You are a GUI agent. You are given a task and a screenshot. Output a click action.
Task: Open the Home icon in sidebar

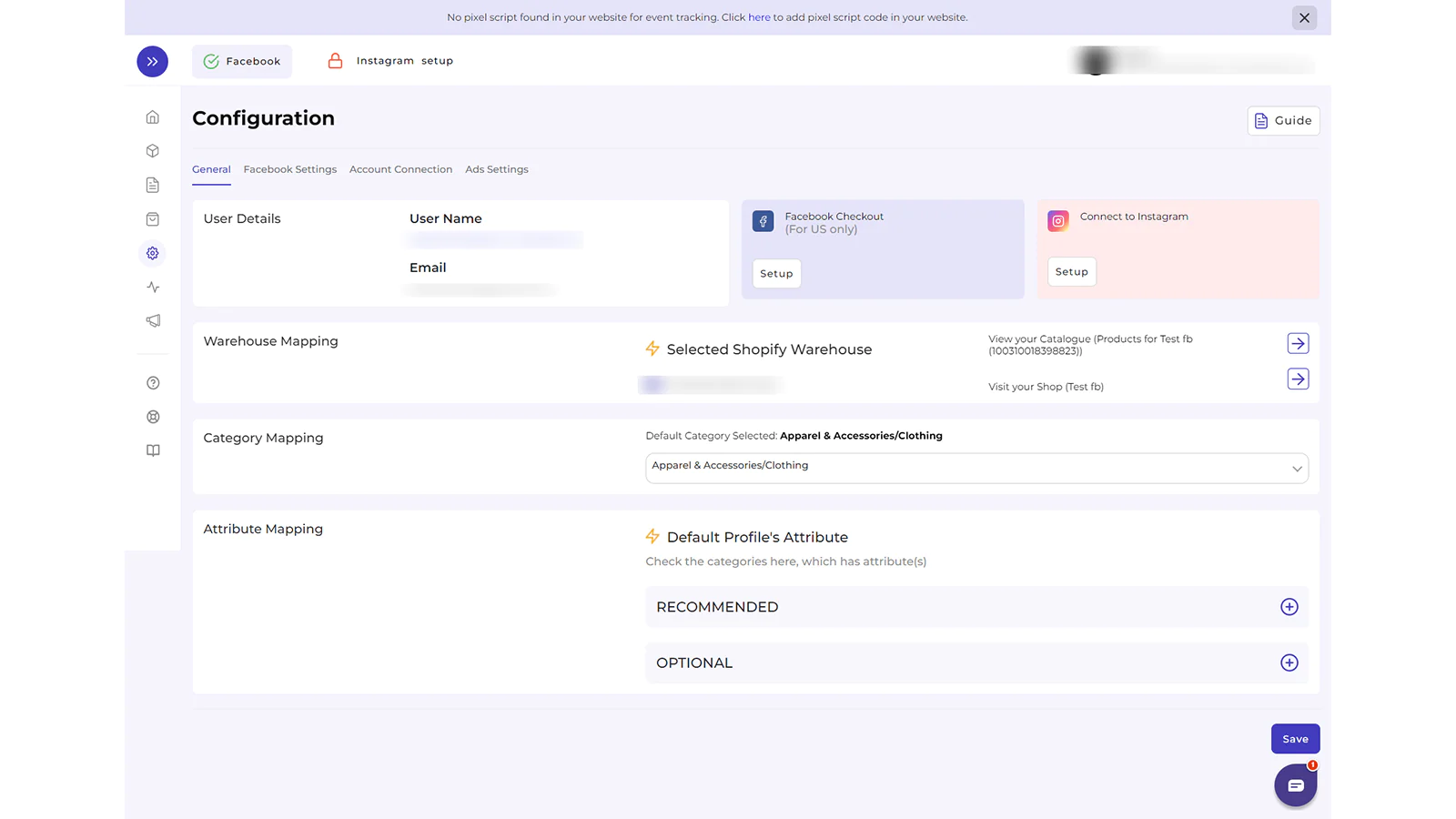[x=153, y=117]
